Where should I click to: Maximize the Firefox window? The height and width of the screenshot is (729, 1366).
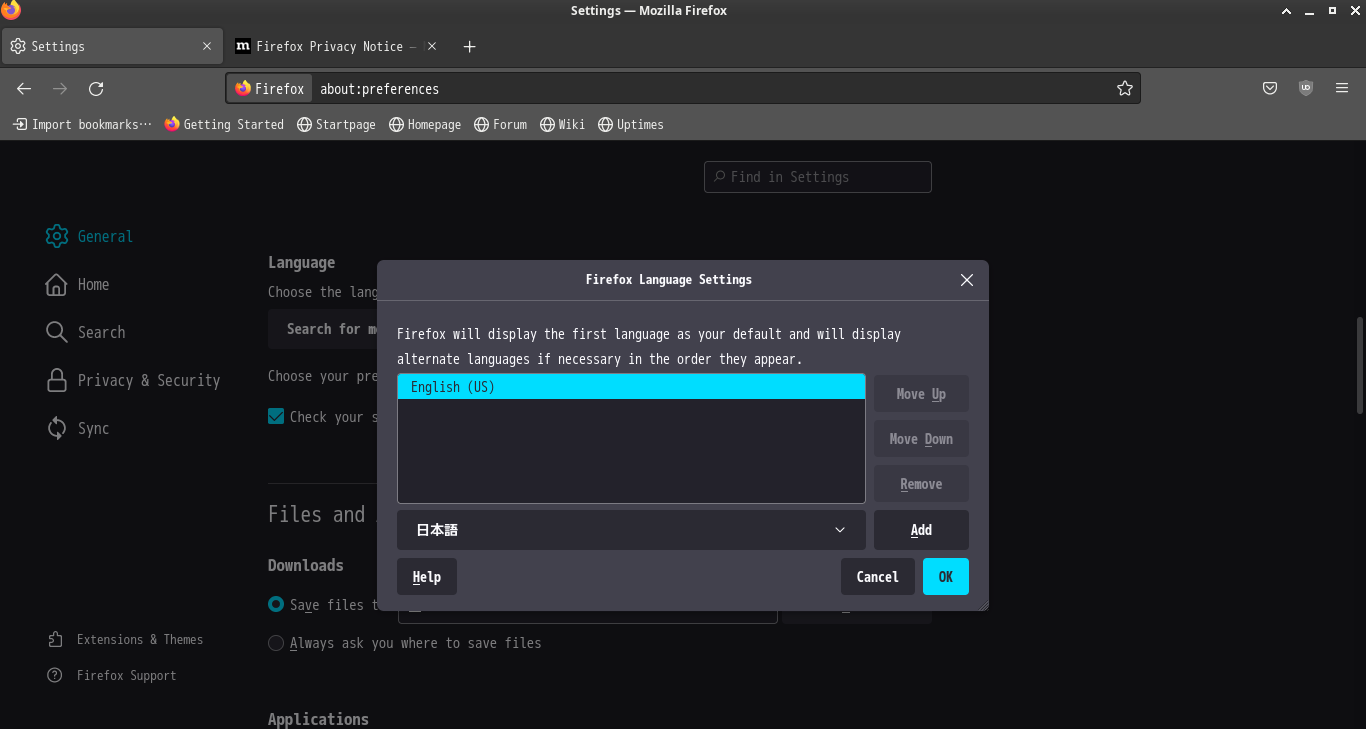[1332, 10]
